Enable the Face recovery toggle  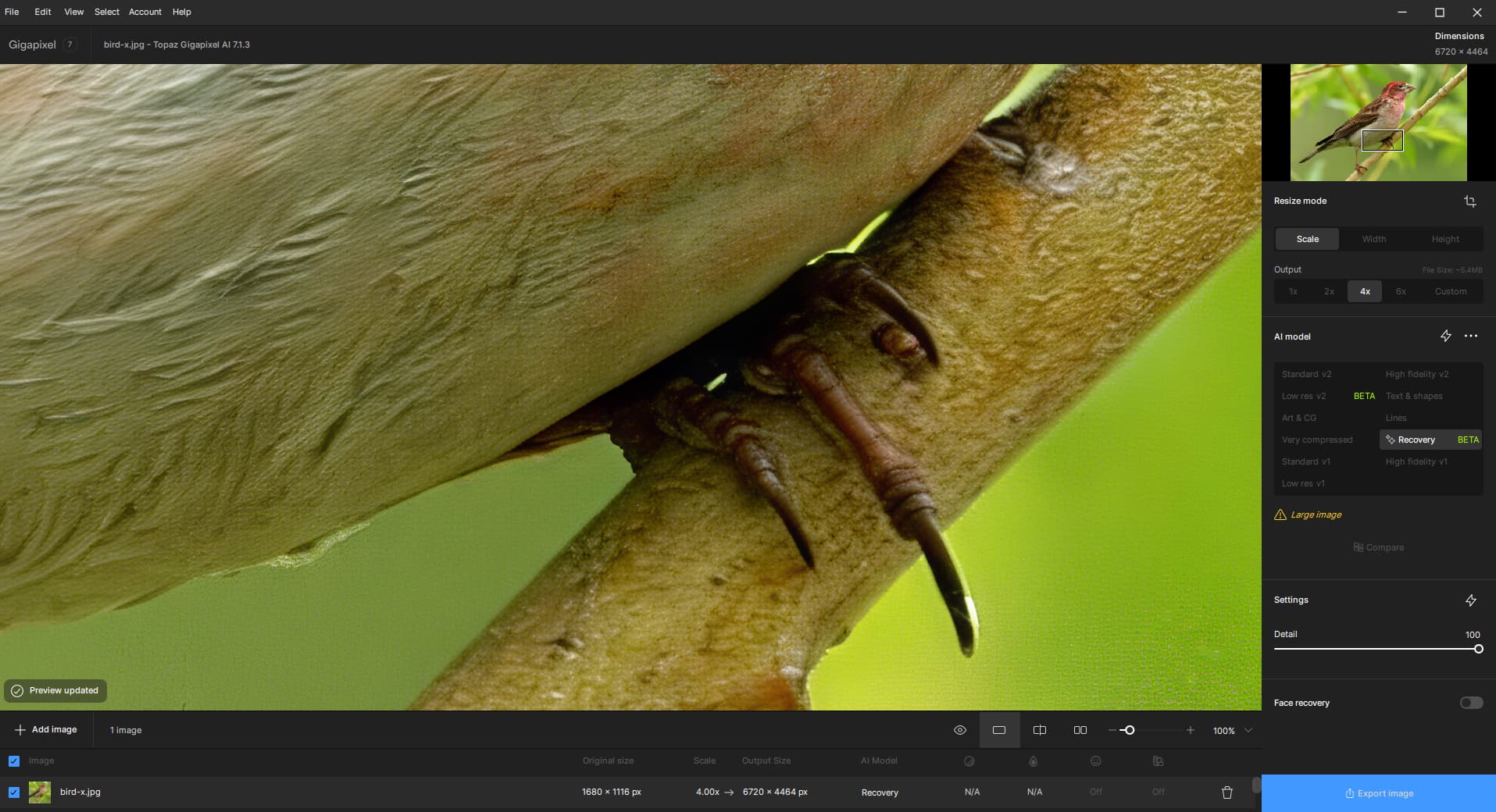(1471, 703)
